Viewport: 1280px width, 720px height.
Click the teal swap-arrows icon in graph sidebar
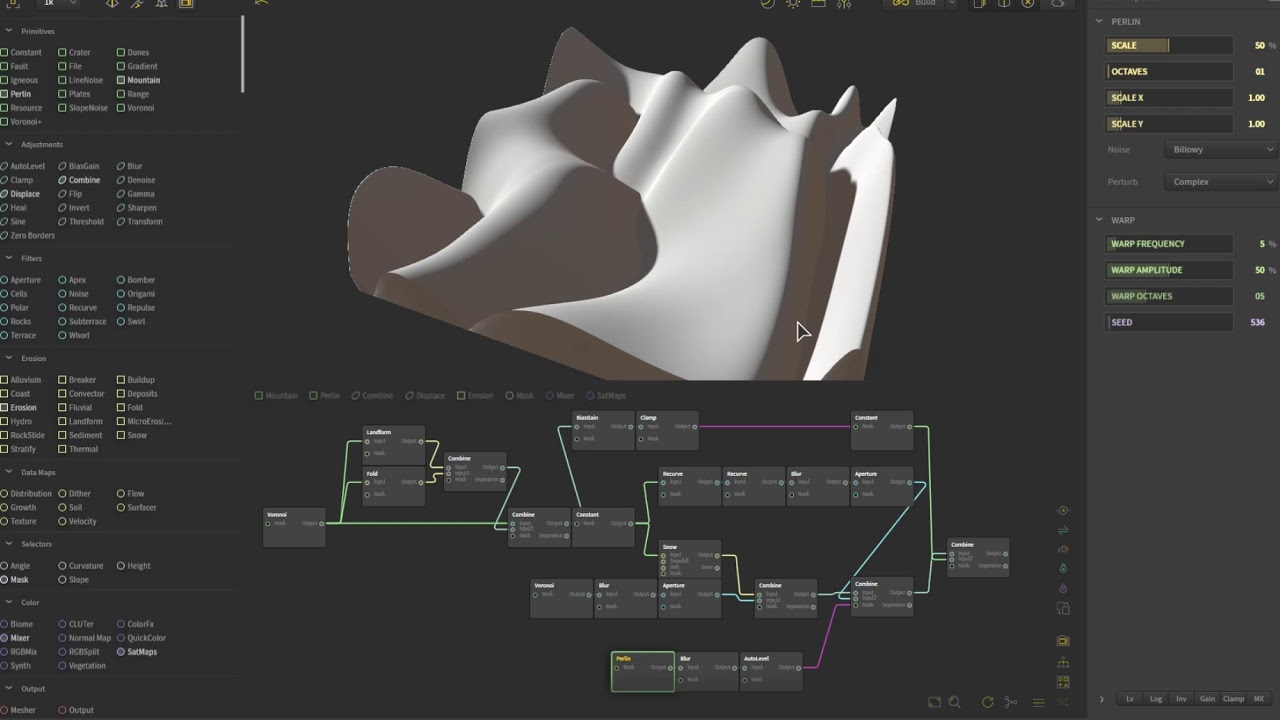[1063, 530]
